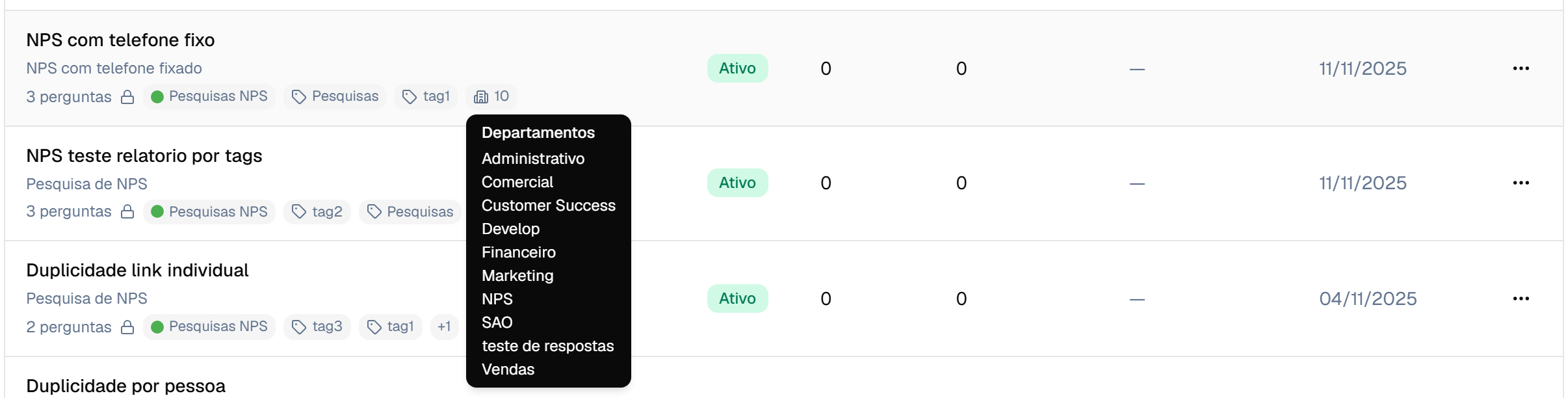This screenshot has width=1568, height=398.
Task: Click the date 11/11/2025 in NPS teste relatorio row
Action: tap(1363, 183)
